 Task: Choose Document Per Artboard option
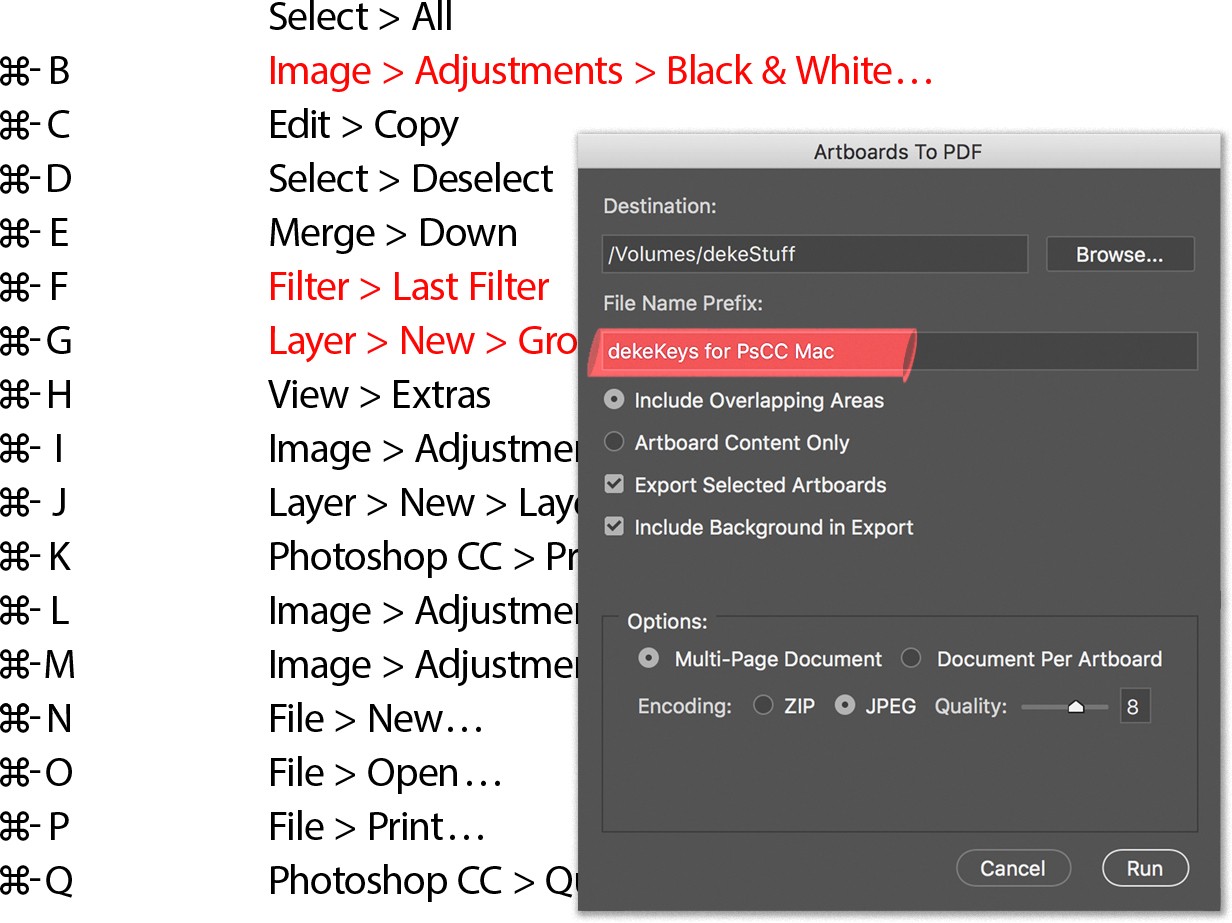(911, 659)
